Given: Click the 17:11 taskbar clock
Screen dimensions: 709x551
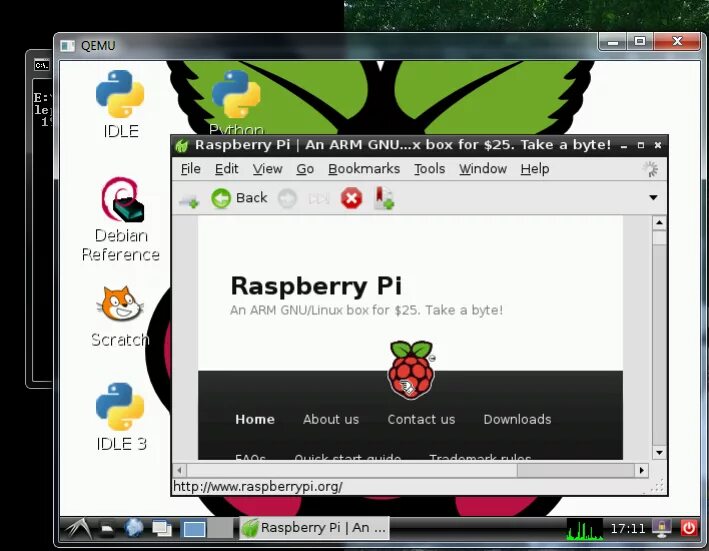Looking at the screenshot, I should pos(628,528).
